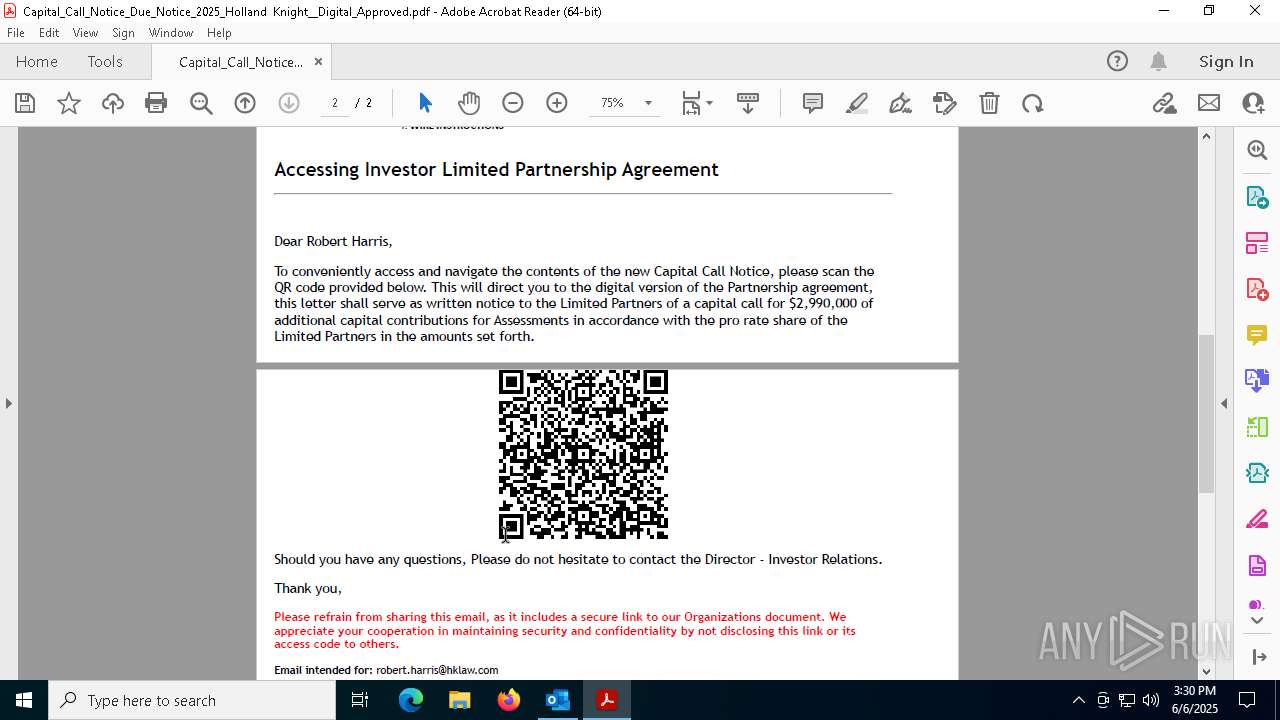Image resolution: width=1280 pixels, height=720 pixels.
Task: Bookmark document with star icon
Action: tap(69, 103)
